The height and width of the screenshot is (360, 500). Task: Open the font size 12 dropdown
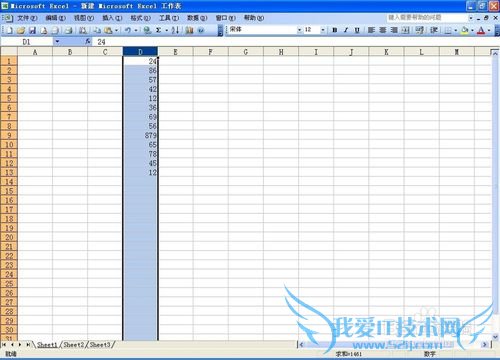point(323,30)
